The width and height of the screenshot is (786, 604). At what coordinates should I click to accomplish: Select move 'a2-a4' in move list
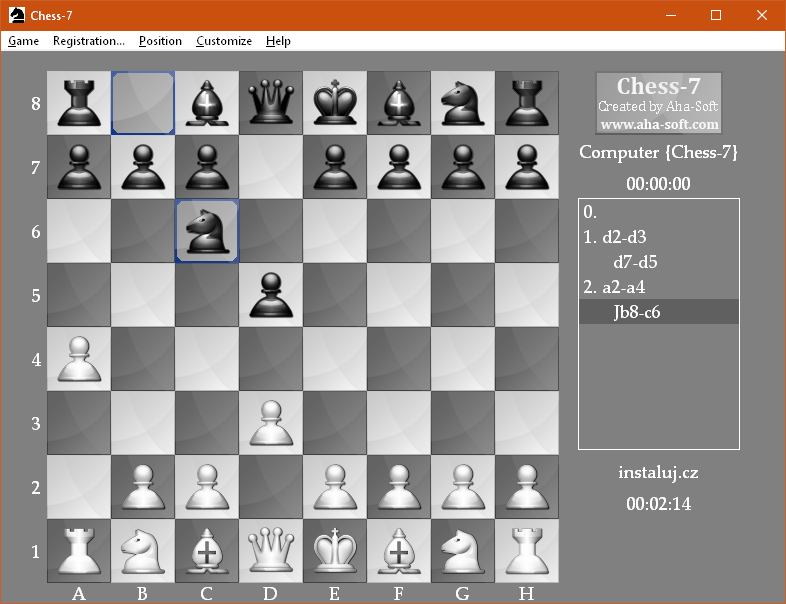point(624,287)
